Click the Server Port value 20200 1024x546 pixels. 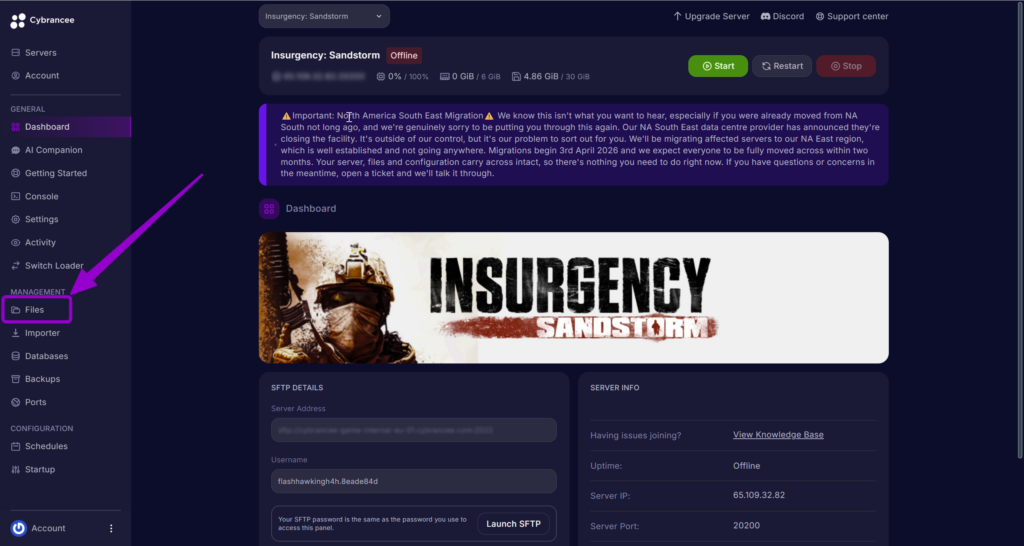[x=746, y=526]
